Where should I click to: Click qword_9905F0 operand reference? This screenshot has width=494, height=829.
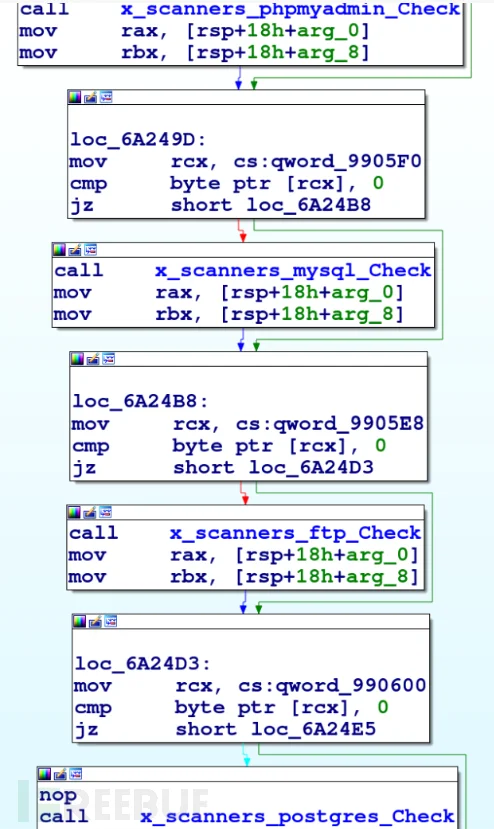point(346,162)
